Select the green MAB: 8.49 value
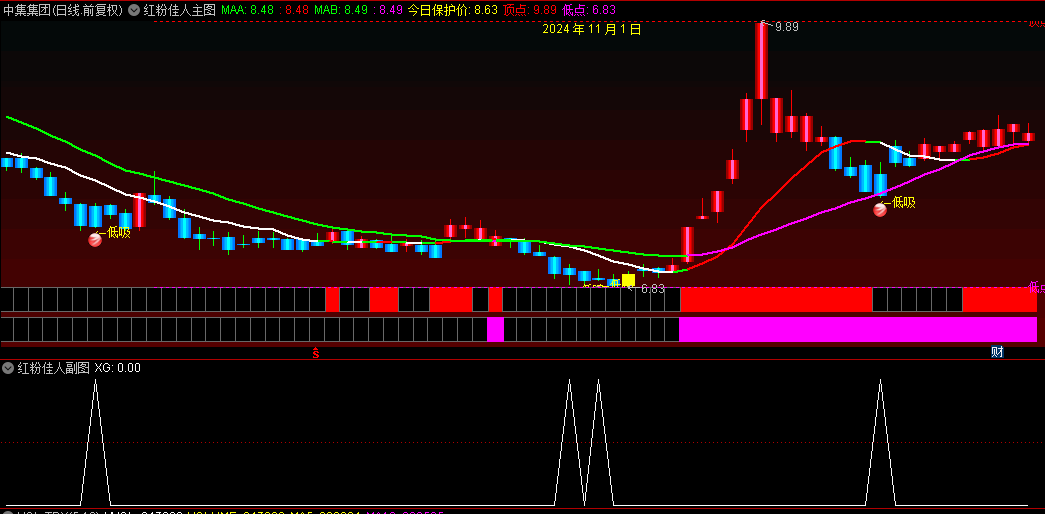The image size is (1045, 514). point(341,10)
